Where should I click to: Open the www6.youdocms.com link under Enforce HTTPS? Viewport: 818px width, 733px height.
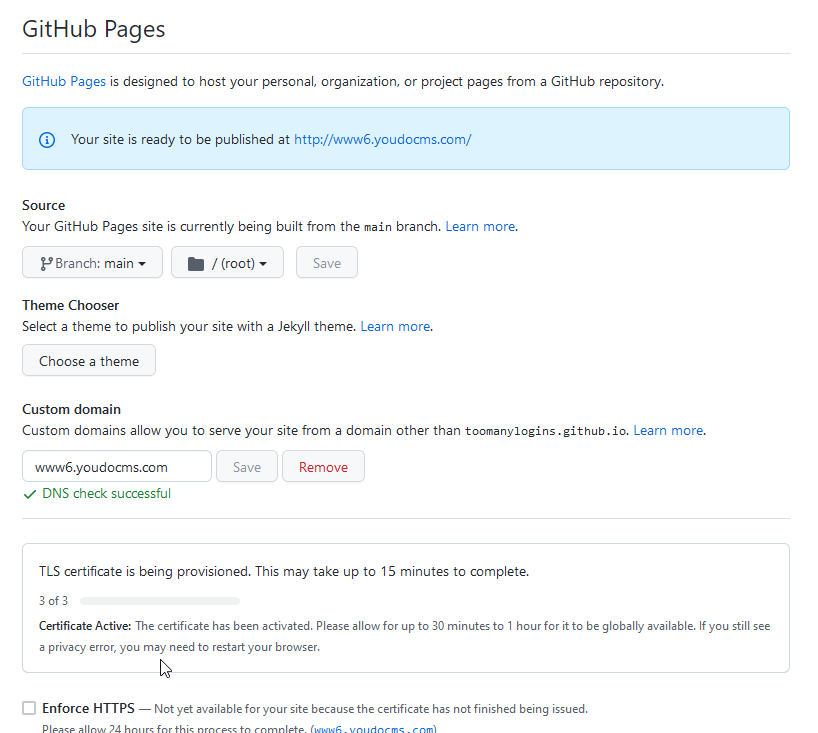pyautogui.click(x=374, y=729)
